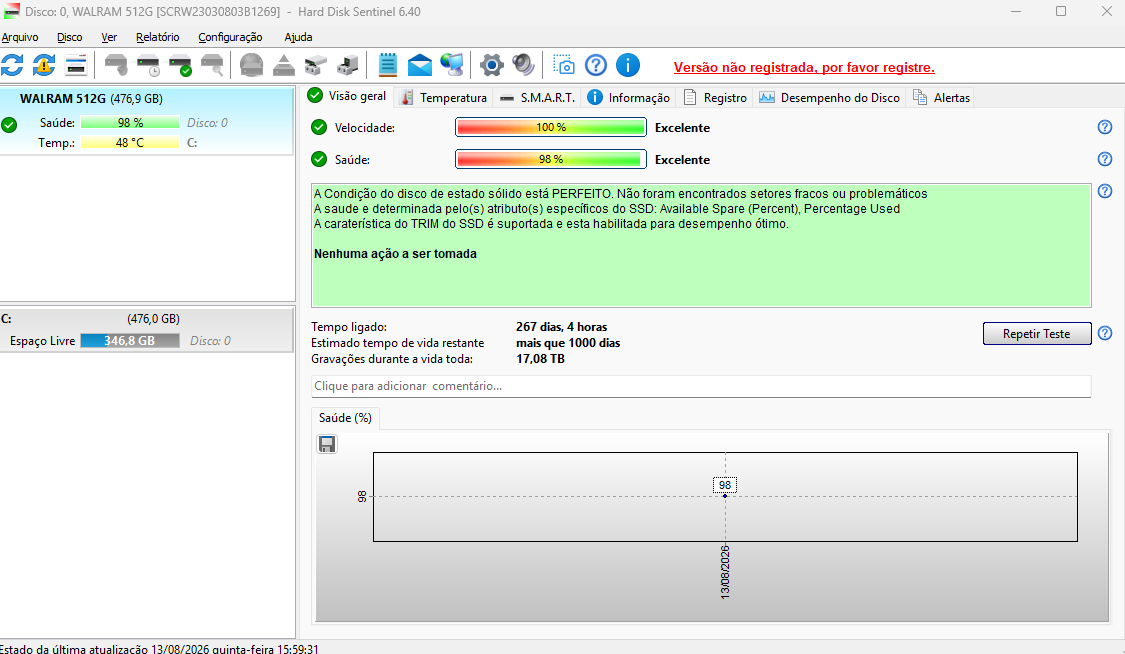The height and width of the screenshot is (654, 1125).
Task: Click the sidebar Saúde 98 % green bar
Action: tap(130, 123)
